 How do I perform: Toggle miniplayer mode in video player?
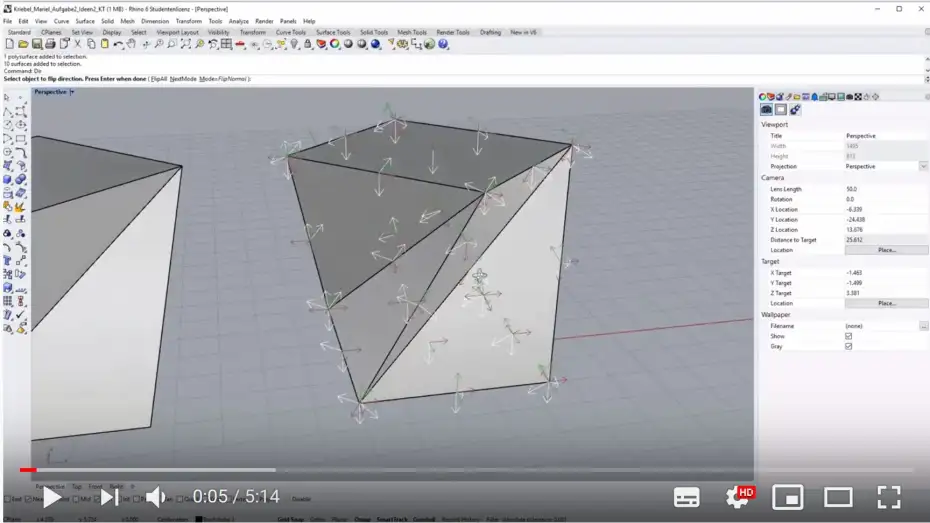[788, 497]
